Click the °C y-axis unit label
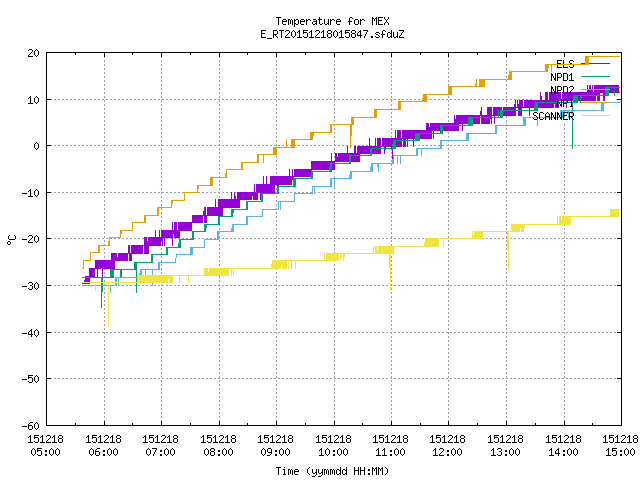Screen dimensions: 640x480 (11, 240)
